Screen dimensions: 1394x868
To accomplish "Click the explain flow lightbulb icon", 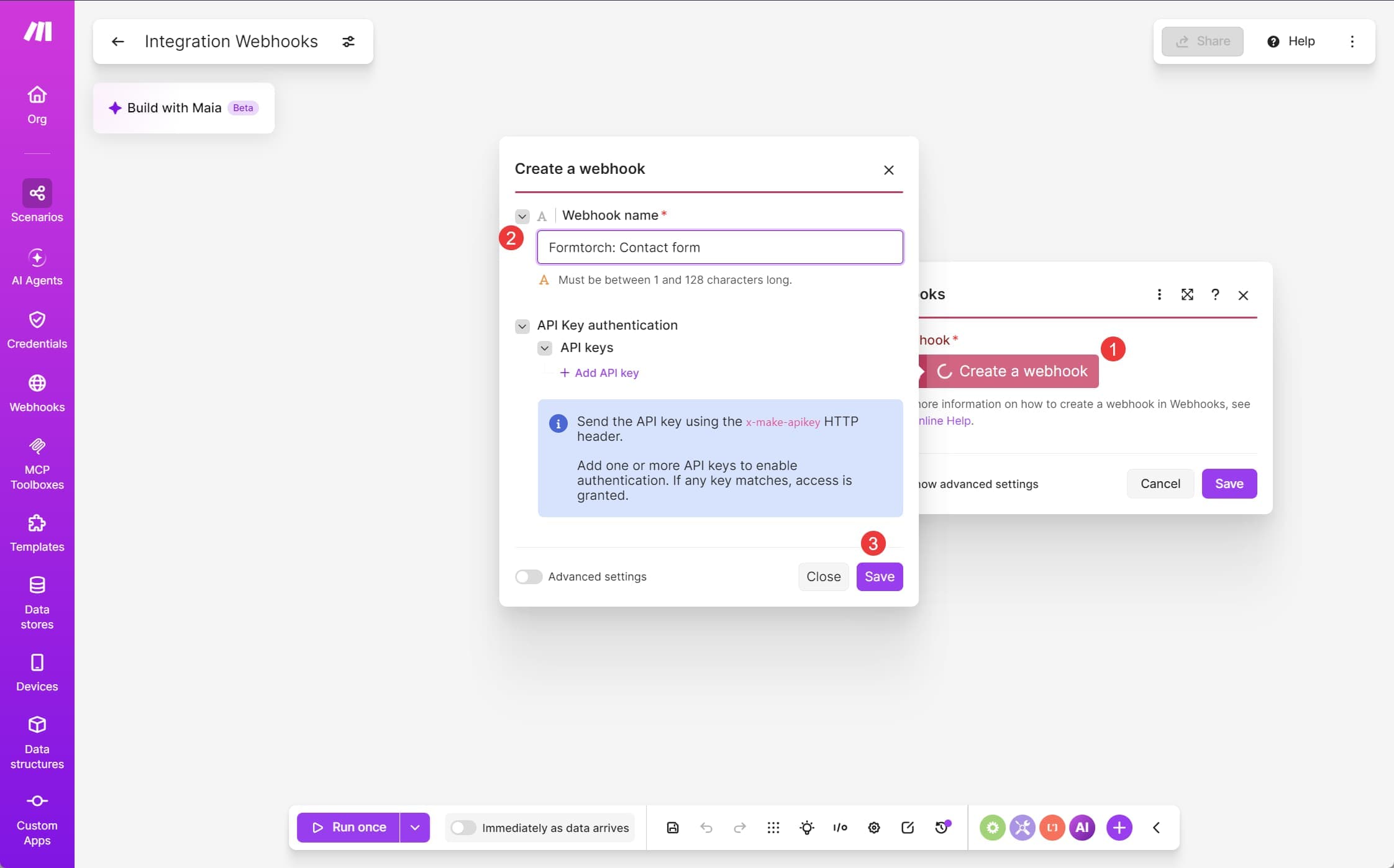I will pos(807,828).
